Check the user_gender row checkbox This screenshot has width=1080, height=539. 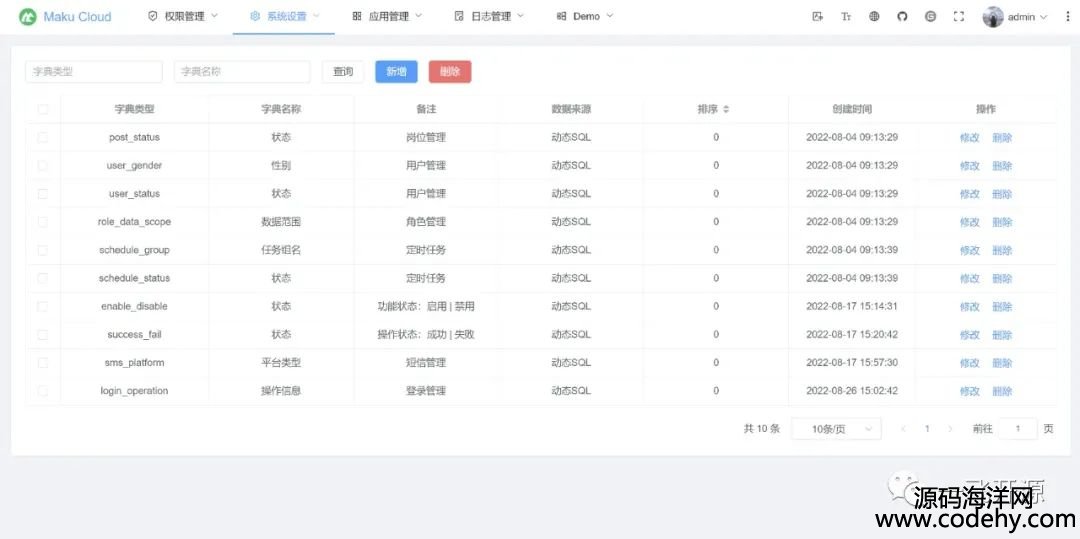pyautogui.click(x=43, y=165)
